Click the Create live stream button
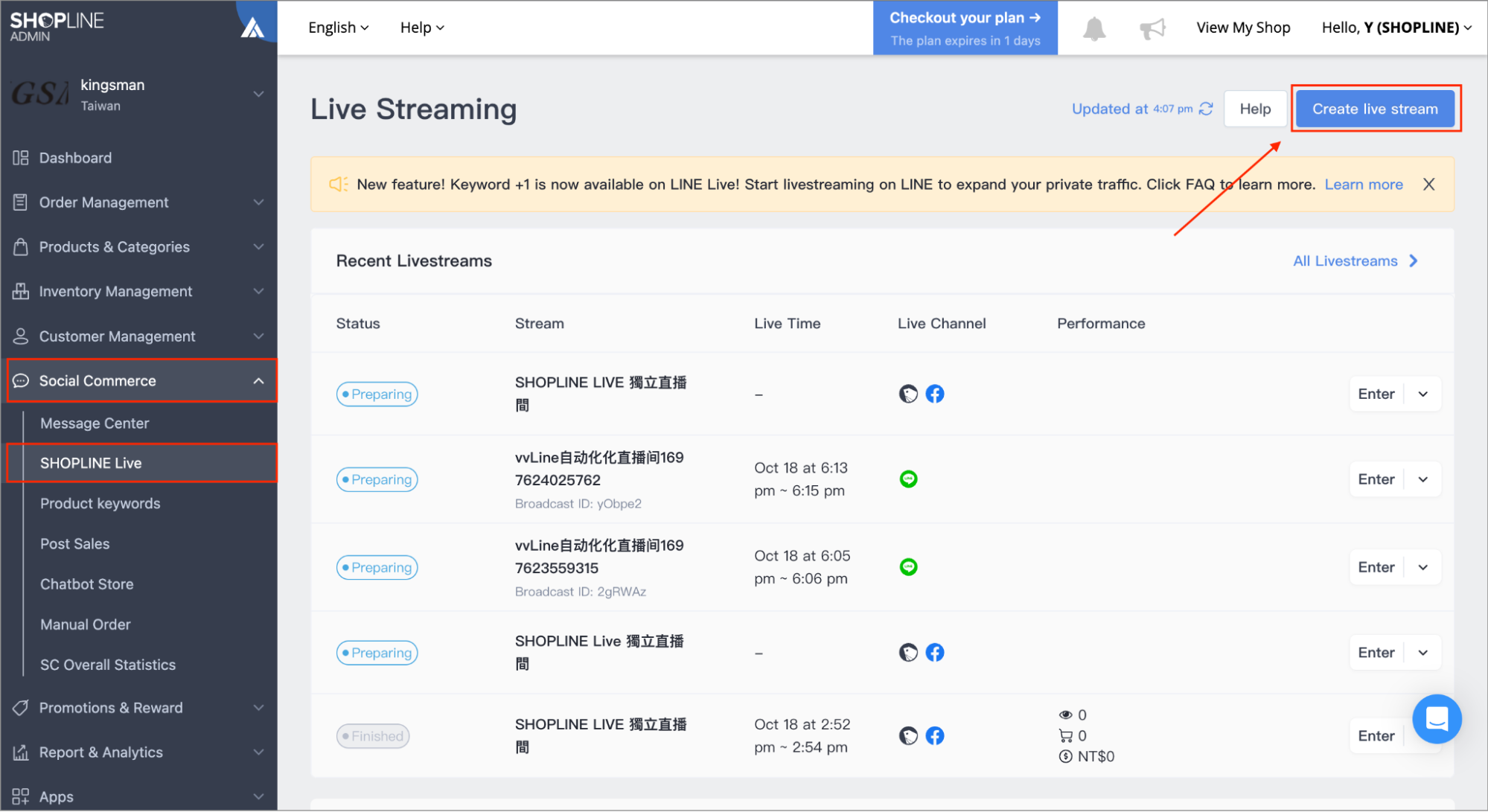Screen dimensions: 1488x812 coord(1375,109)
